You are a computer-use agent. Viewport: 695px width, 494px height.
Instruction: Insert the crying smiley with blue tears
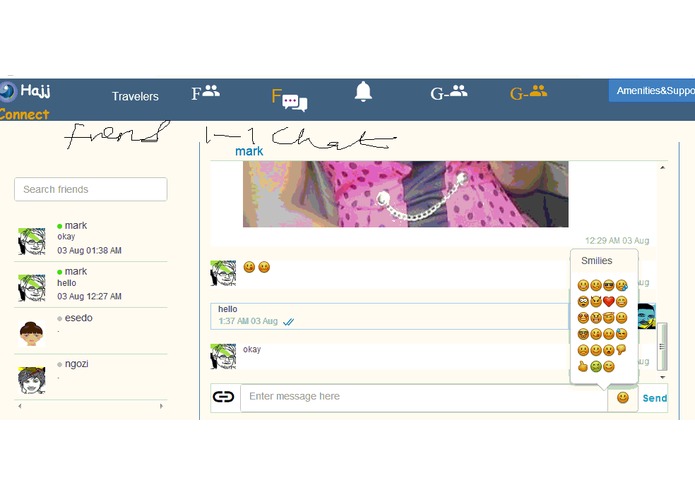622,285
